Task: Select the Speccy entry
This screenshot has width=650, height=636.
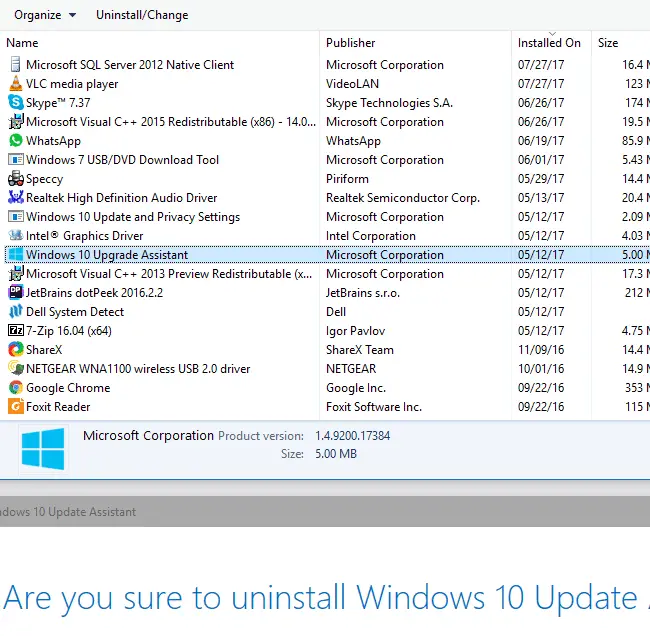Action: pyautogui.click(x=44, y=179)
